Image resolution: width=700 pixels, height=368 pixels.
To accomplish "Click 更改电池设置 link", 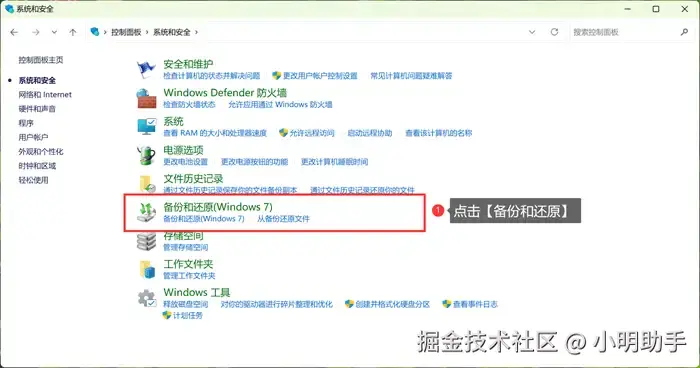I will [x=185, y=162].
